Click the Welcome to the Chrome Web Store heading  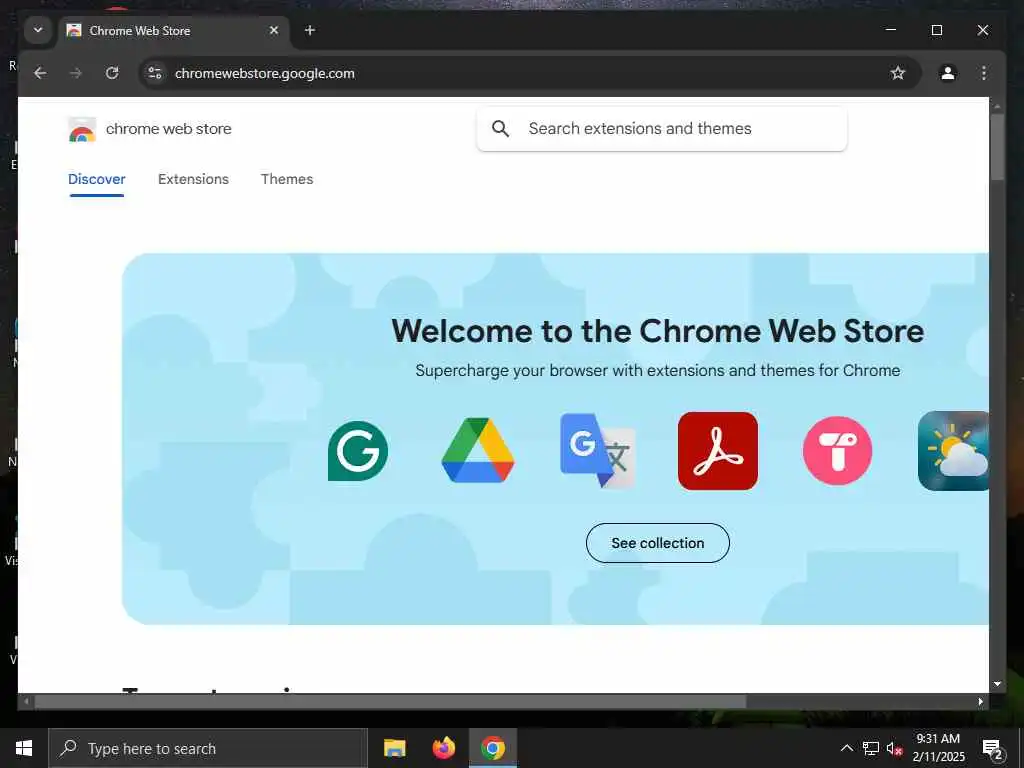click(658, 330)
